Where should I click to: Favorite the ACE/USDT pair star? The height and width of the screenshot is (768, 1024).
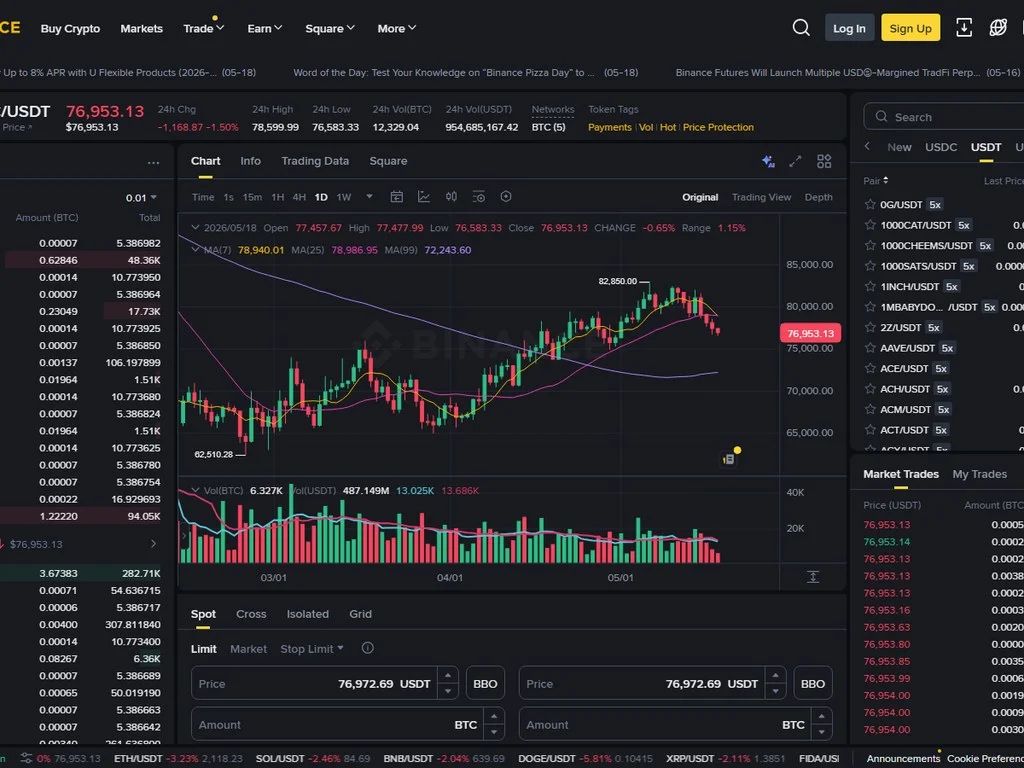click(870, 368)
